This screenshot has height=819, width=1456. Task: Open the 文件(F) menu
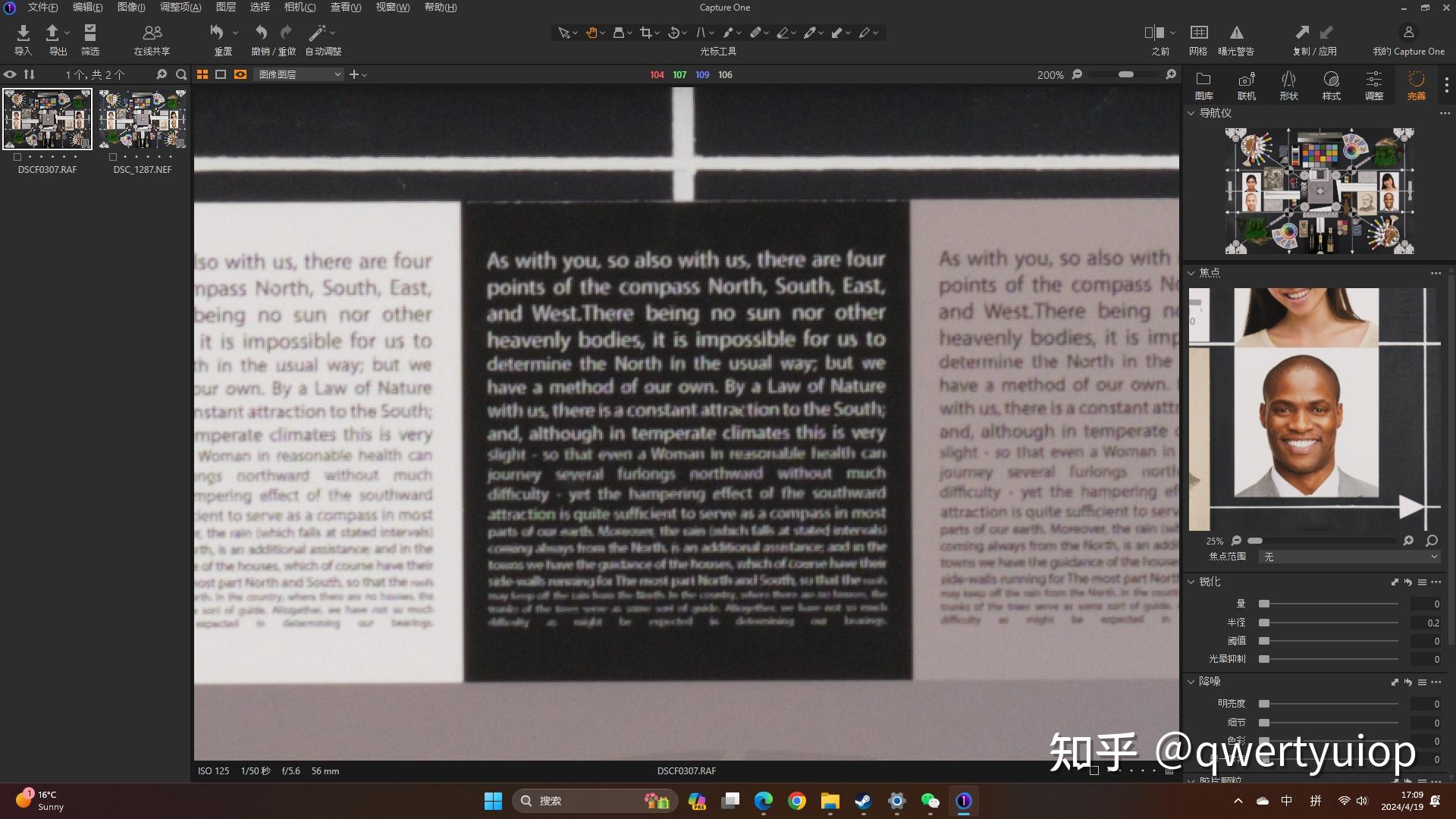tap(42, 7)
